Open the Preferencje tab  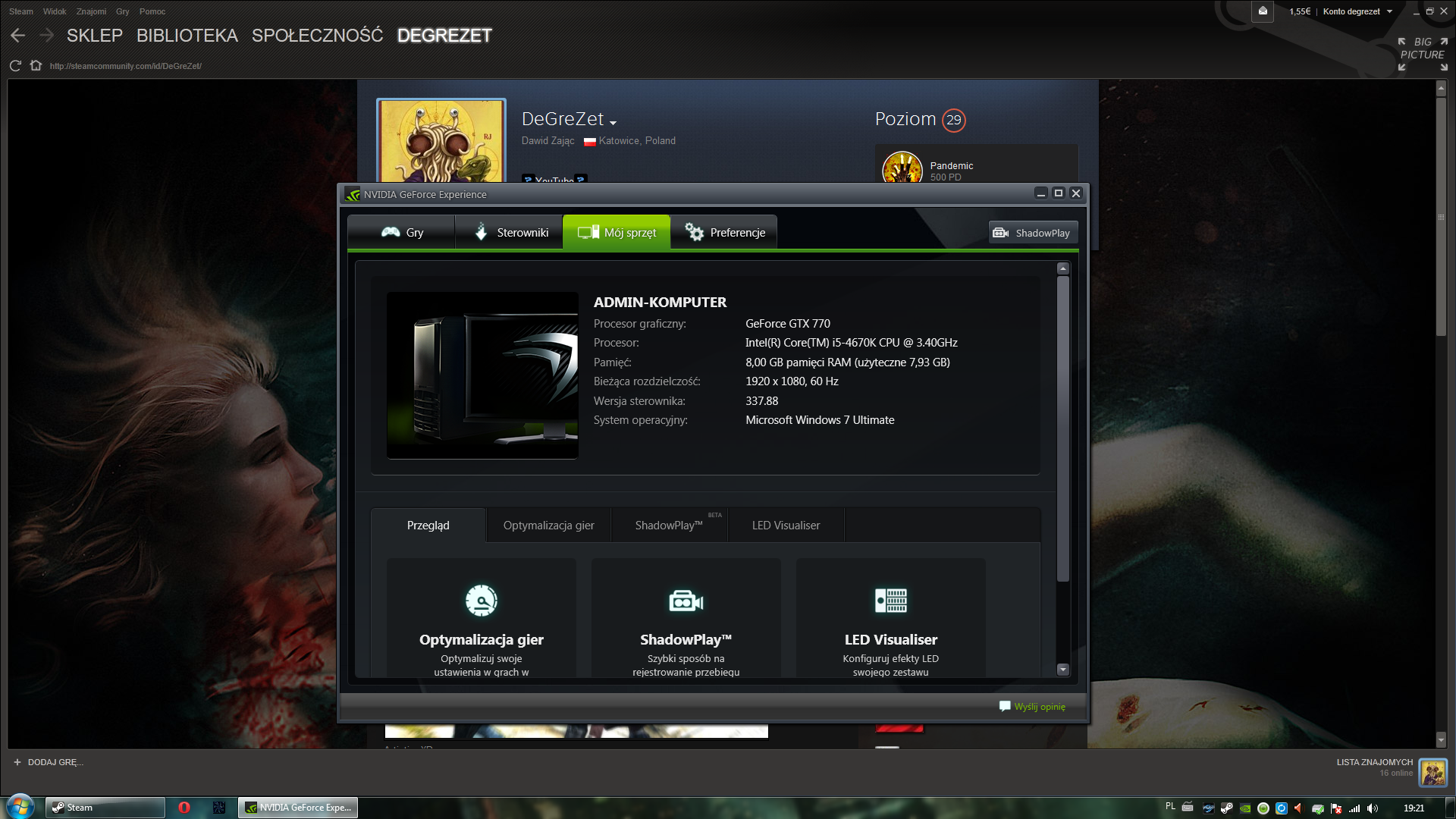pos(724,232)
